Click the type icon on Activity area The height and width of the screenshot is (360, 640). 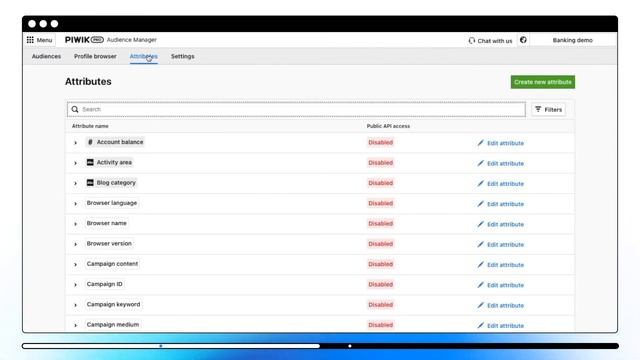(90, 162)
